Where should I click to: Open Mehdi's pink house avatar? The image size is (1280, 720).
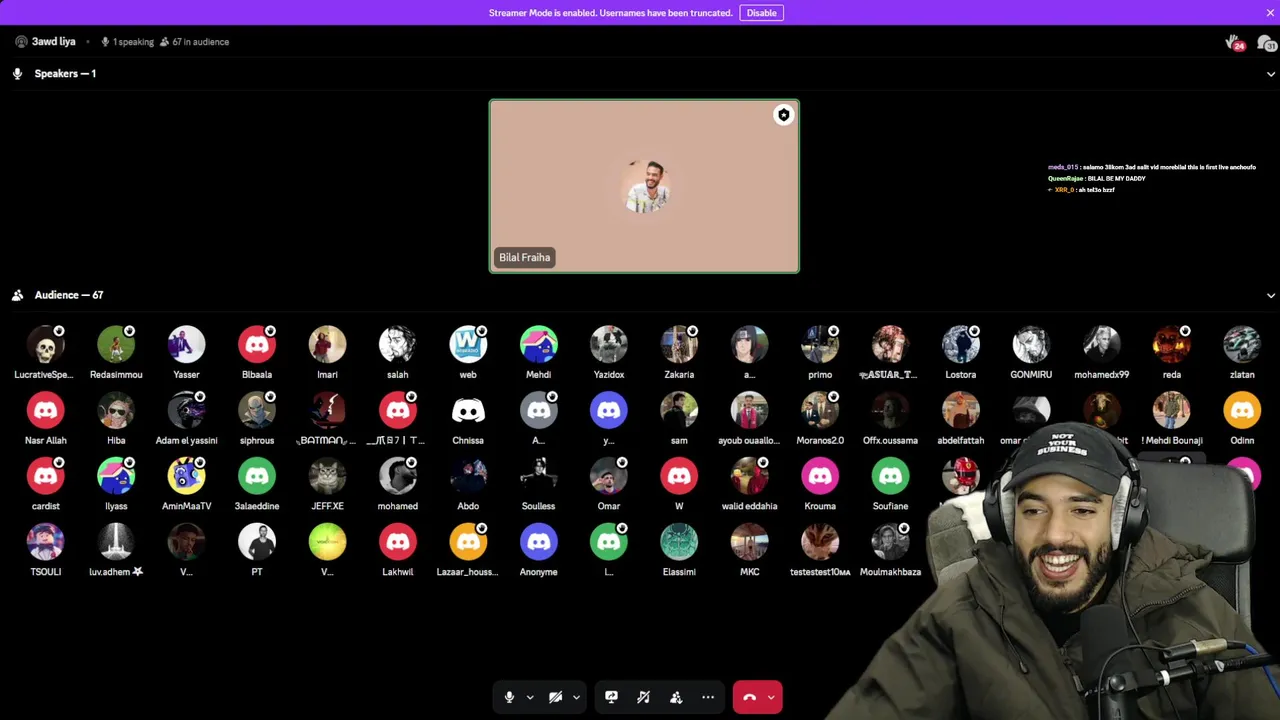click(x=538, y=344)
